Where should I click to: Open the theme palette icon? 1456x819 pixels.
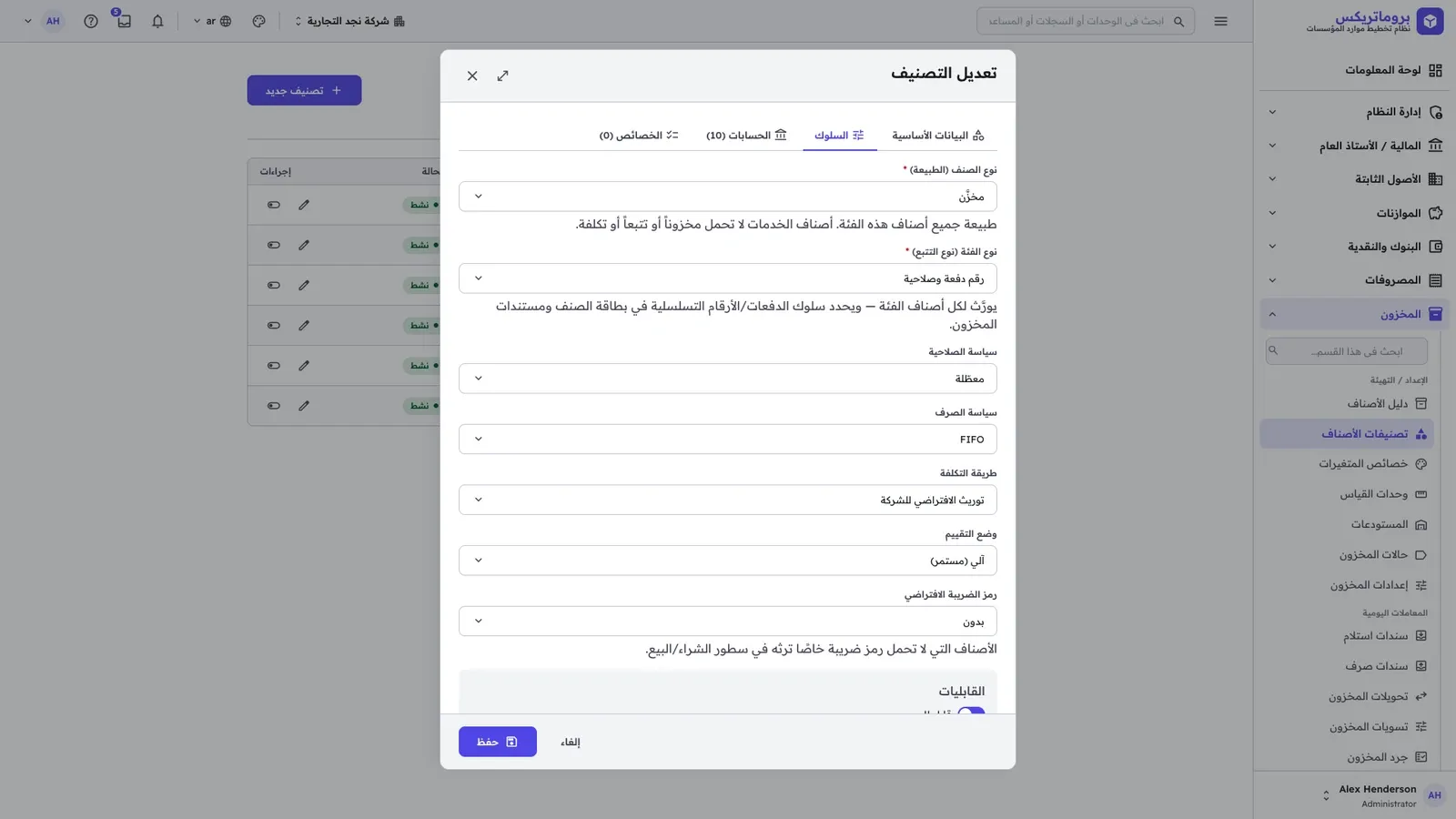(259, 21)
